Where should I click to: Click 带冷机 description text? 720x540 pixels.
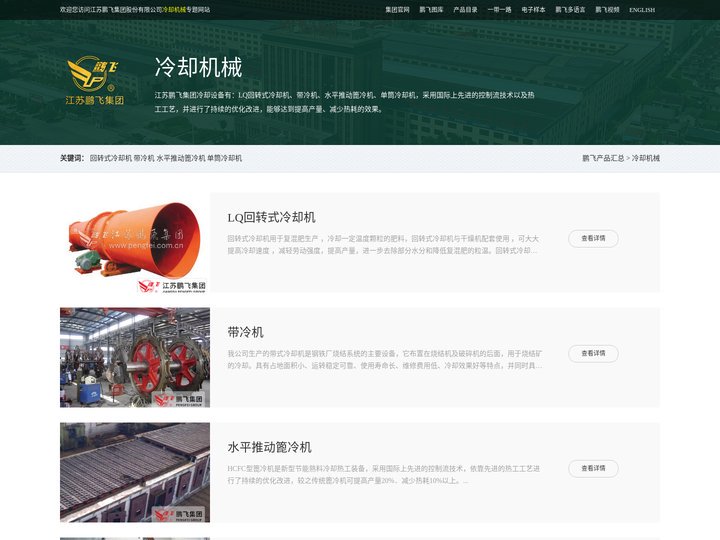tap(385, 360)
